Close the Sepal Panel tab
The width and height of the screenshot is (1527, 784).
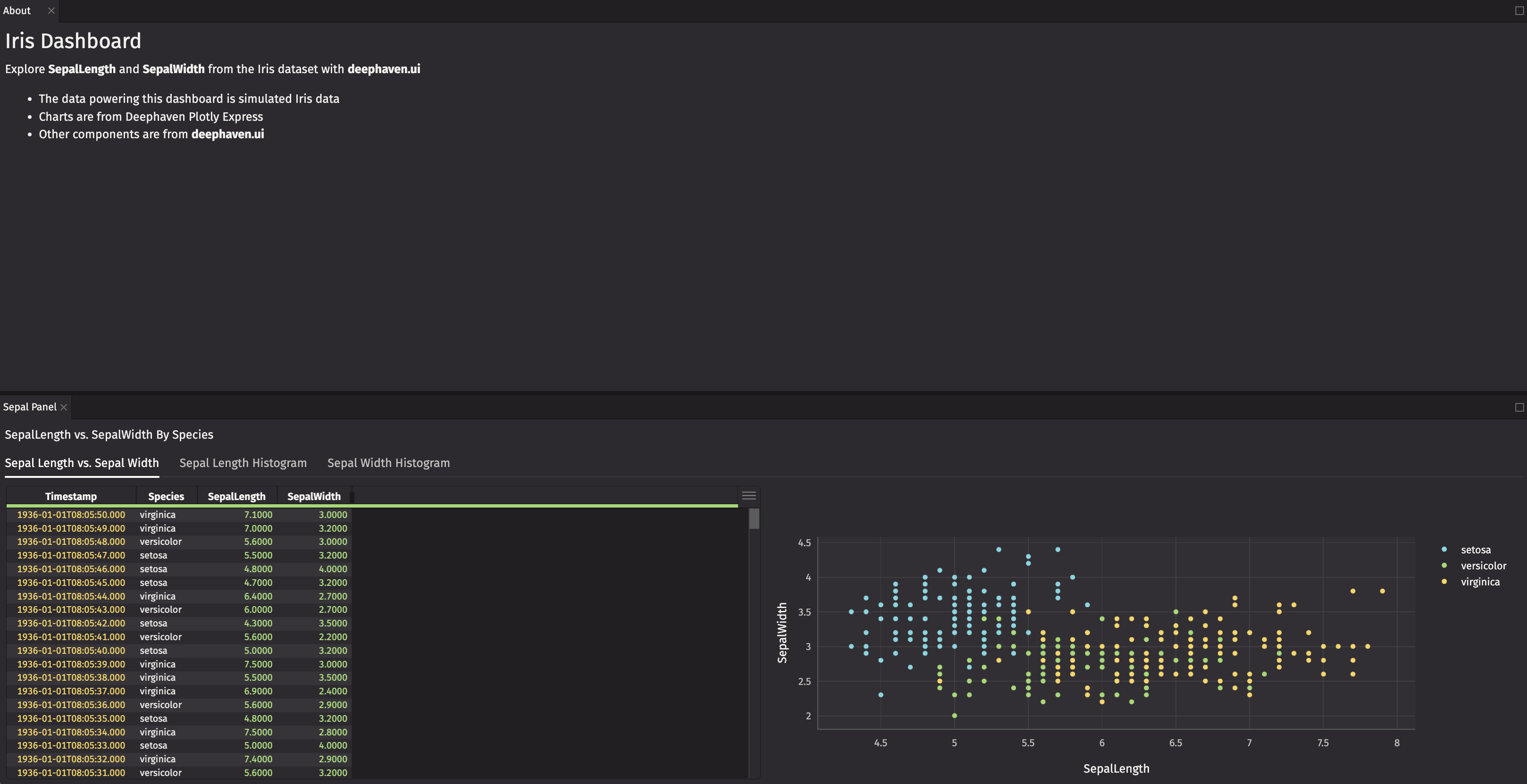coord(63,407)
